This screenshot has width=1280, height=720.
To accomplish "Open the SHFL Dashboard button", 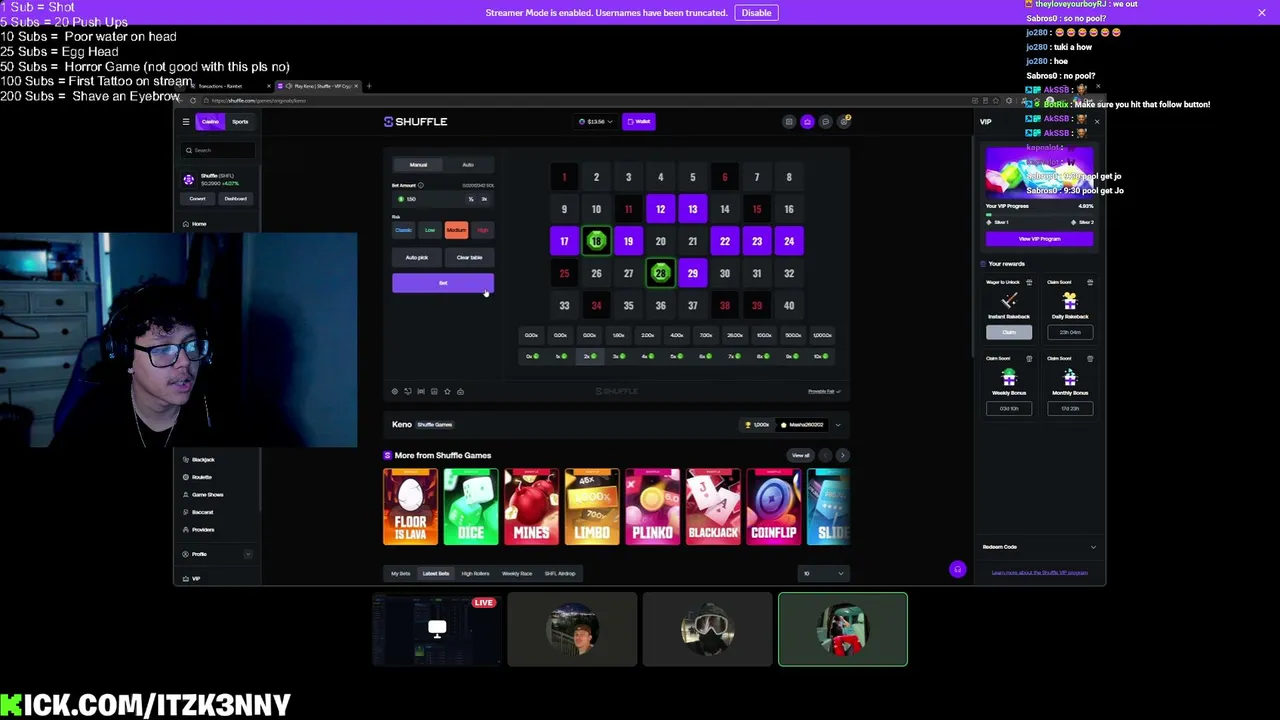I will [235, 199].
